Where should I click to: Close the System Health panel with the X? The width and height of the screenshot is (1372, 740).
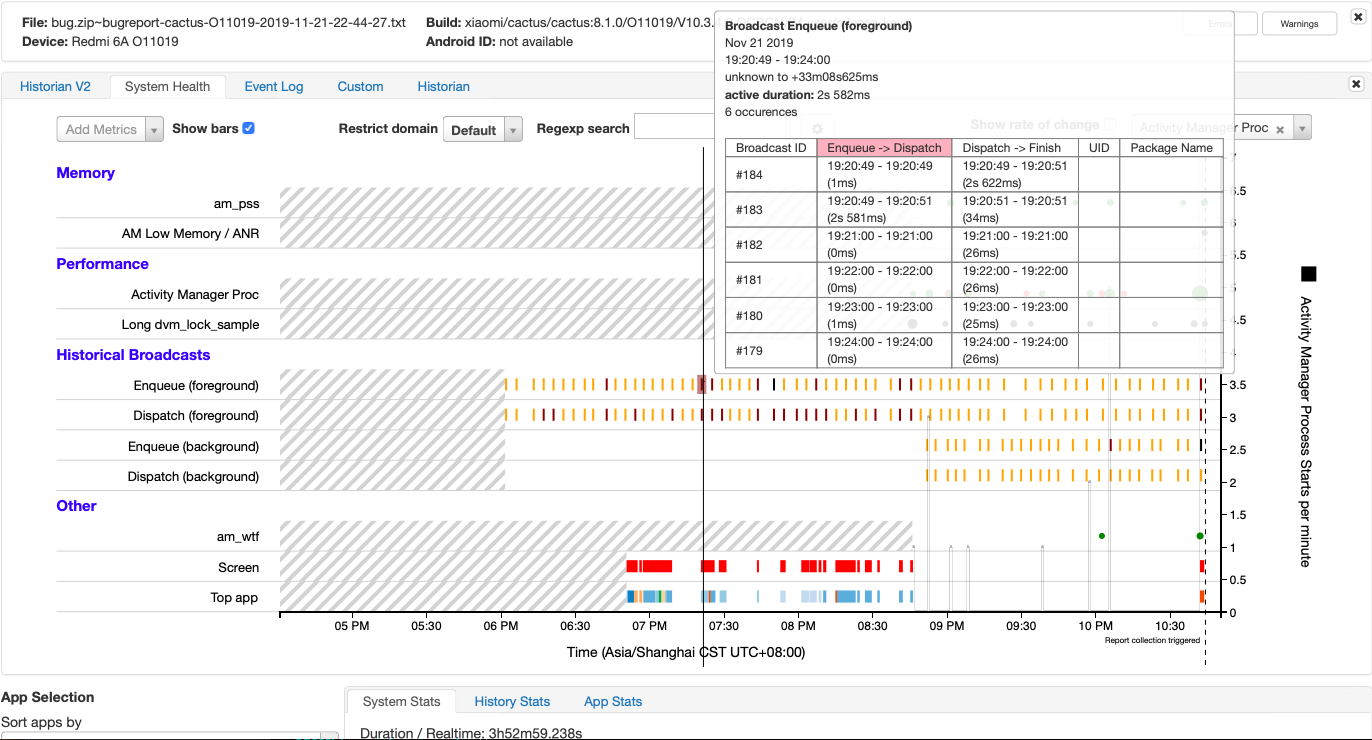point(1356,84)
